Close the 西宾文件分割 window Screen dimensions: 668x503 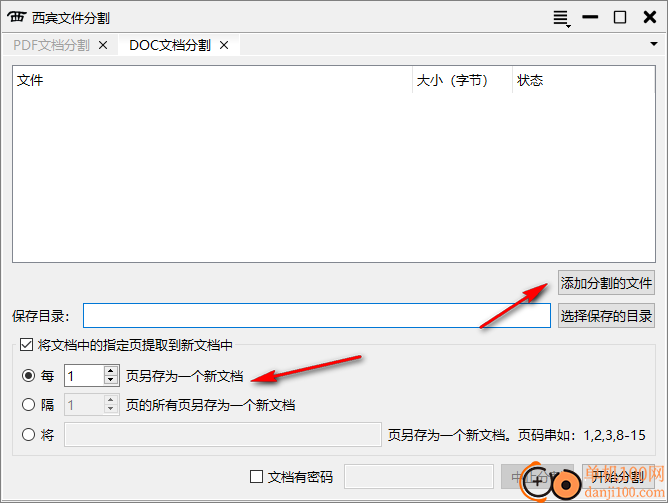pos(650,17)
